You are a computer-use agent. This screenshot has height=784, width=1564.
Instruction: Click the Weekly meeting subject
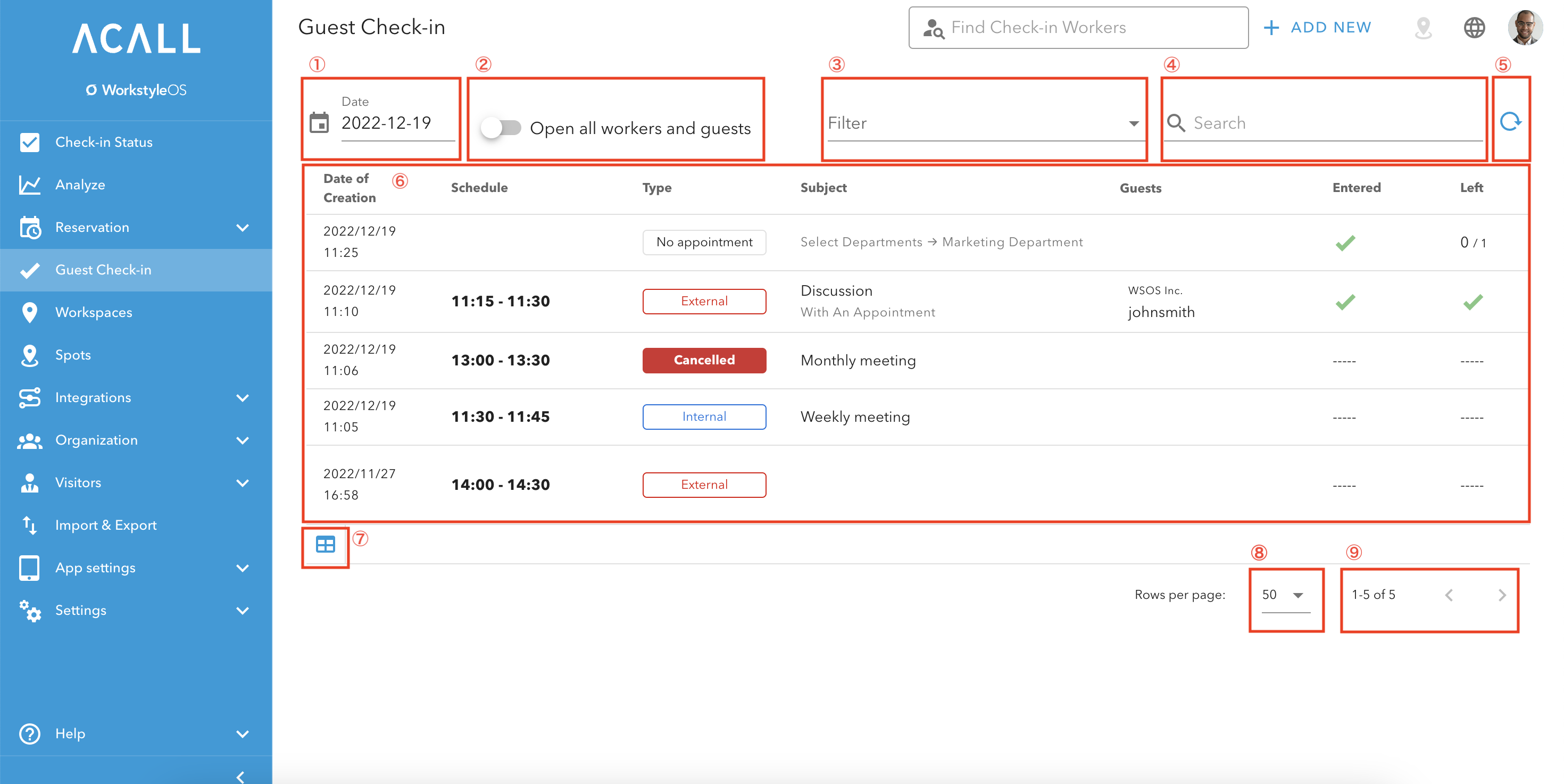(855, 417)
